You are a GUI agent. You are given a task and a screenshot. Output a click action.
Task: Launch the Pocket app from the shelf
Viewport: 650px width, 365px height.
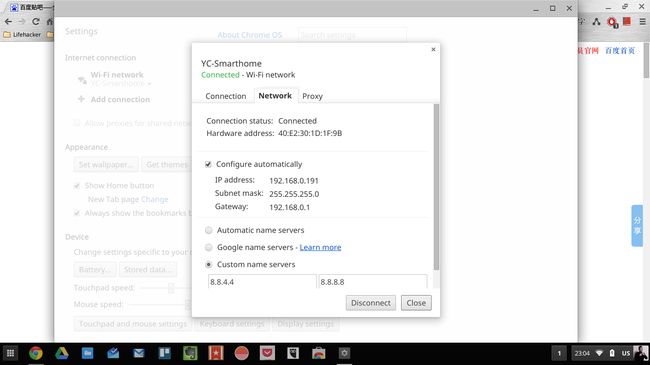click(x=267, y=353)
